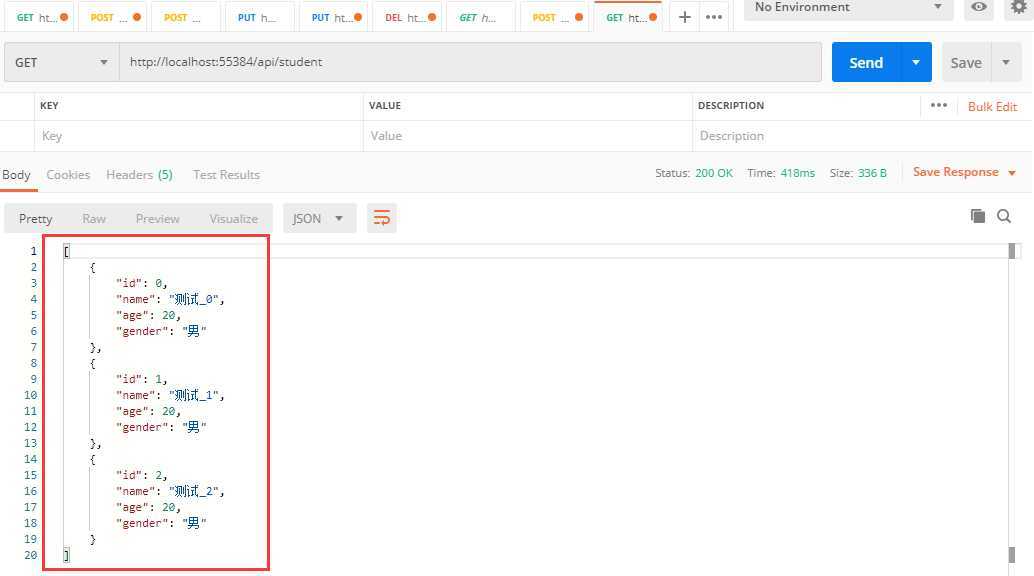Image resolution: width=1034 pixels, height=576 pixels.
Task: Click the 200 OK status text
Action: click(x=714, y=173)
